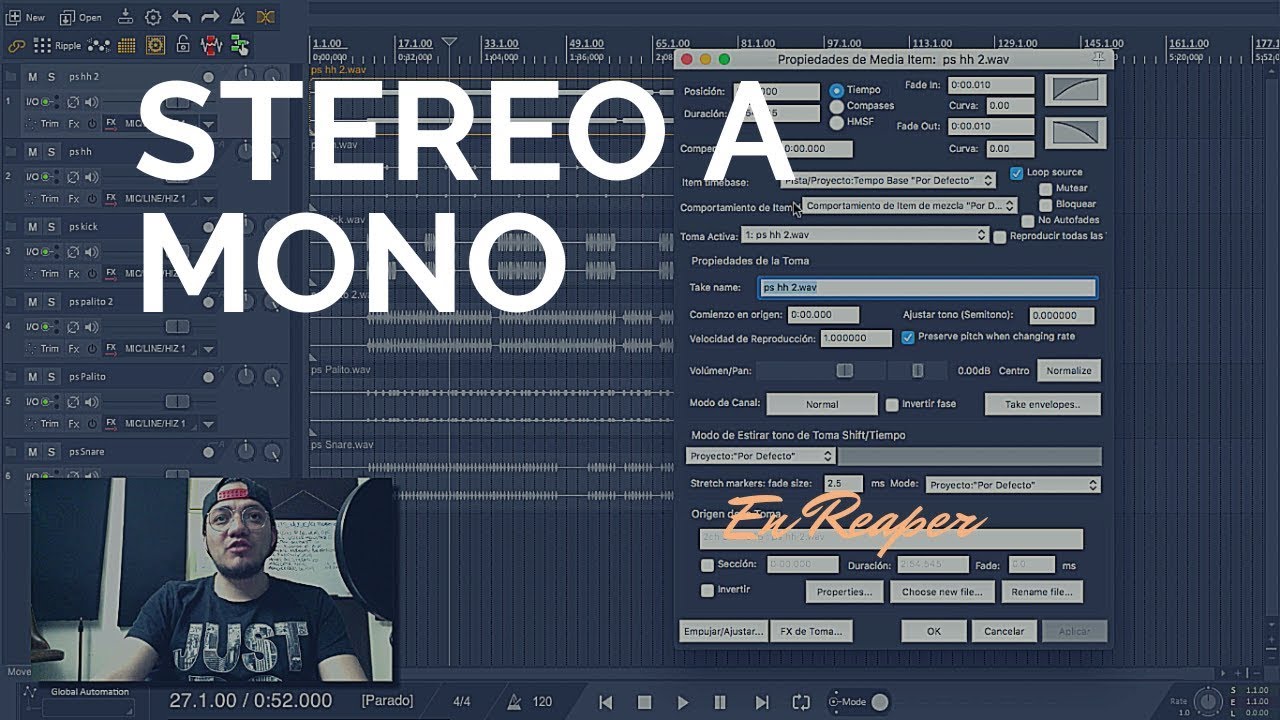Expand input dropdown arrow on ps Palito track
Screen dimensions: 1280x720
coord(208,425)
